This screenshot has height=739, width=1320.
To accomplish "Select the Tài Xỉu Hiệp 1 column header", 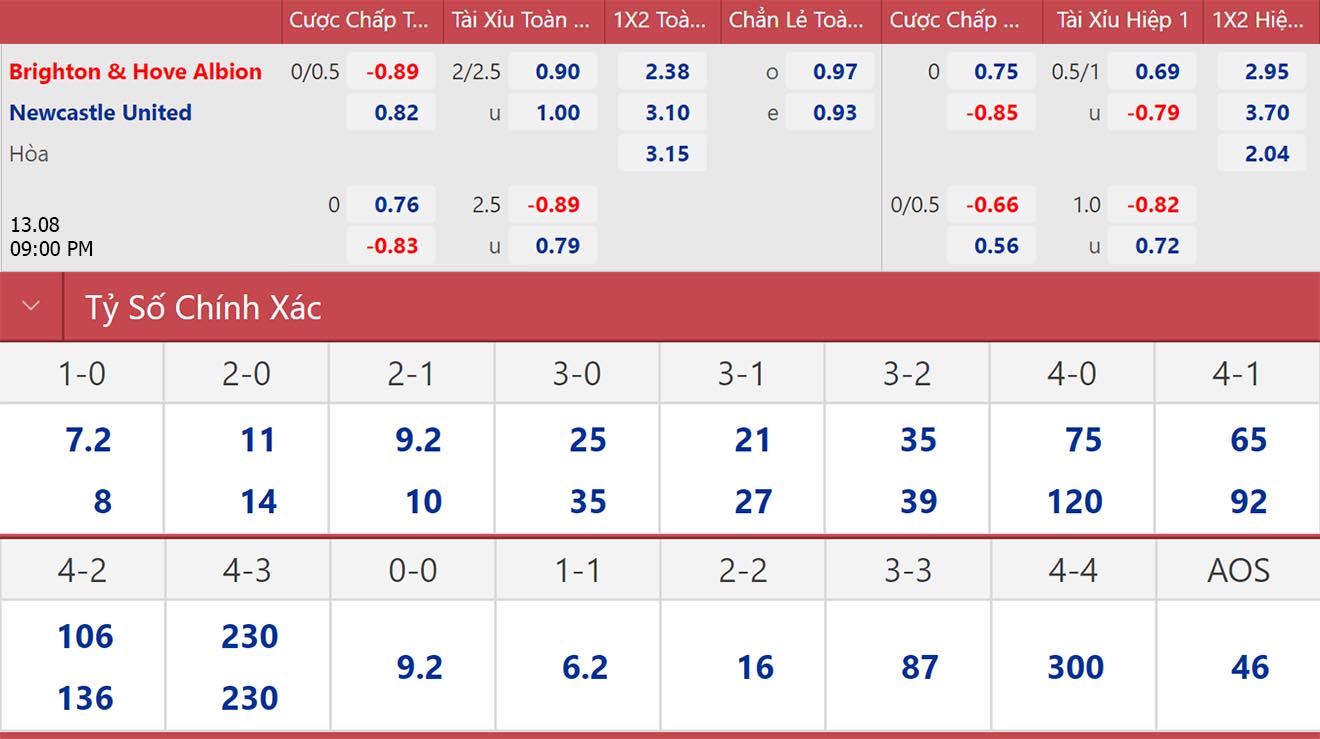I will 1122,20.
